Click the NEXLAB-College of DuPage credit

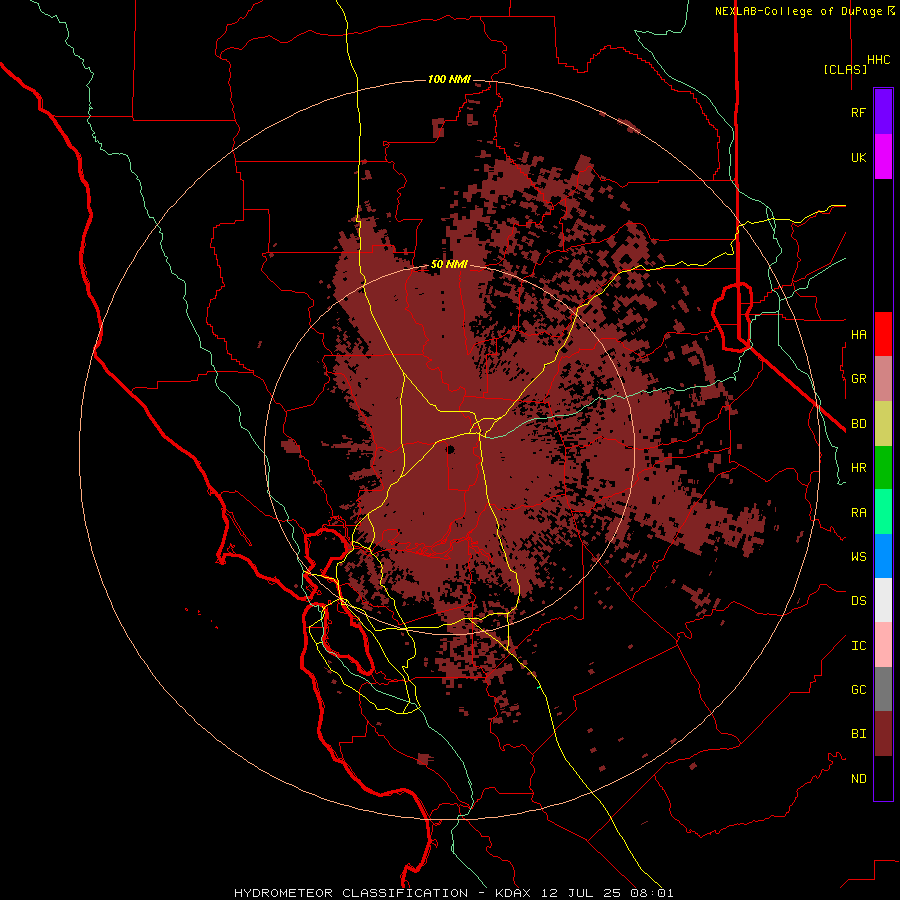click(805, 11)
